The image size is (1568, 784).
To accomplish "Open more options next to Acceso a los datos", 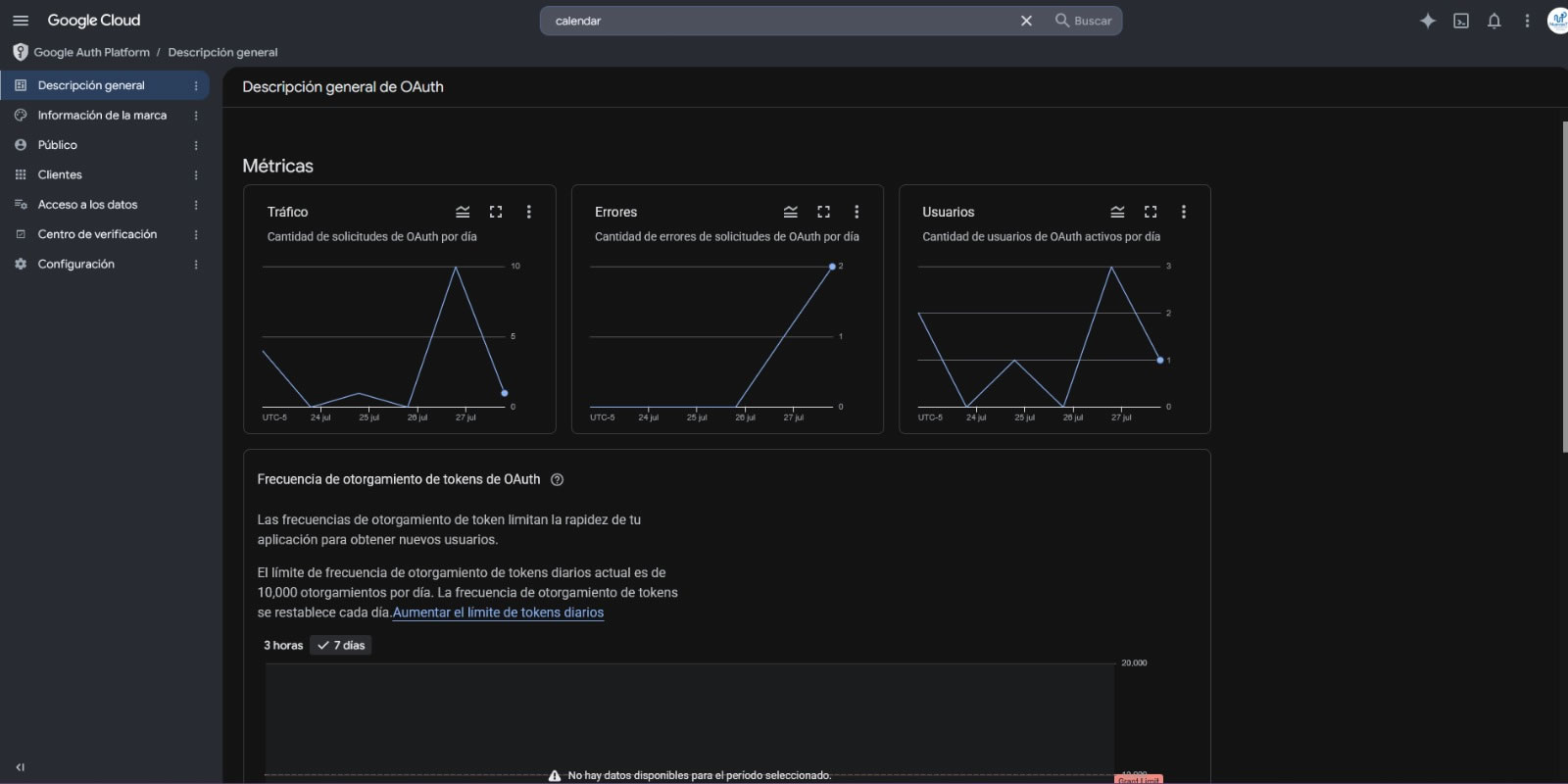I will click(x=196, y=205).
